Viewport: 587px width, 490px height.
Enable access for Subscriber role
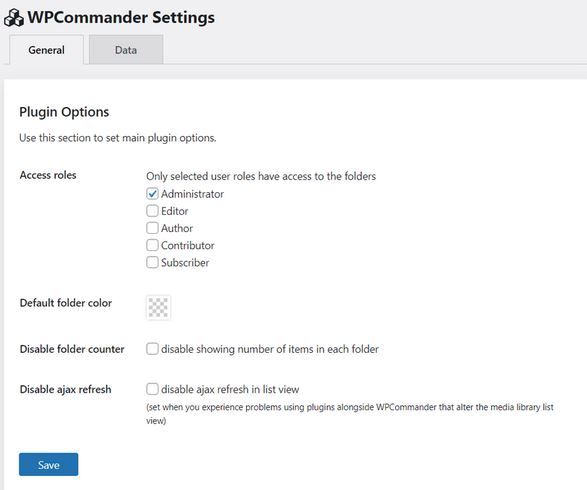click(152, 262)
